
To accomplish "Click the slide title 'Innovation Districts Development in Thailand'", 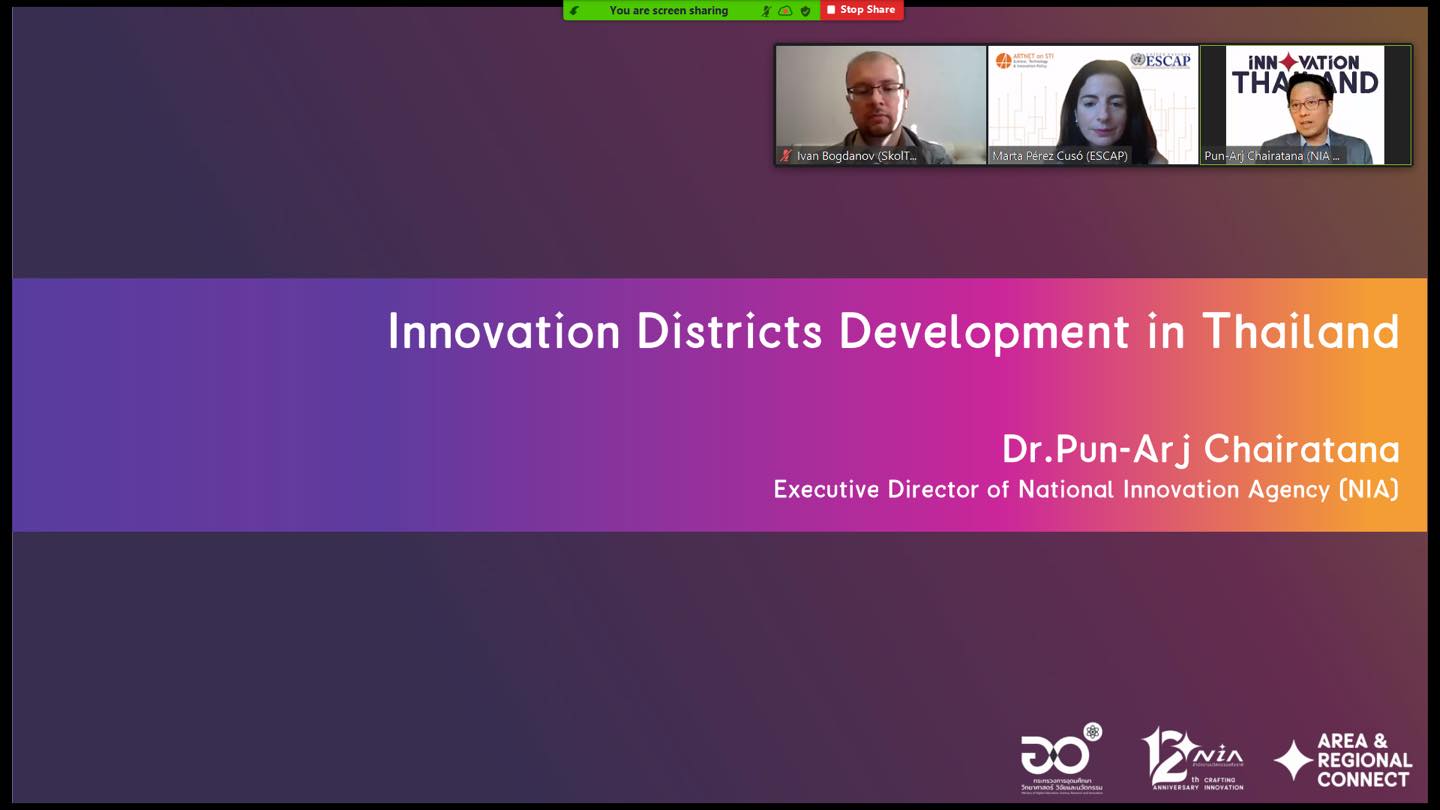I will 893,331.
